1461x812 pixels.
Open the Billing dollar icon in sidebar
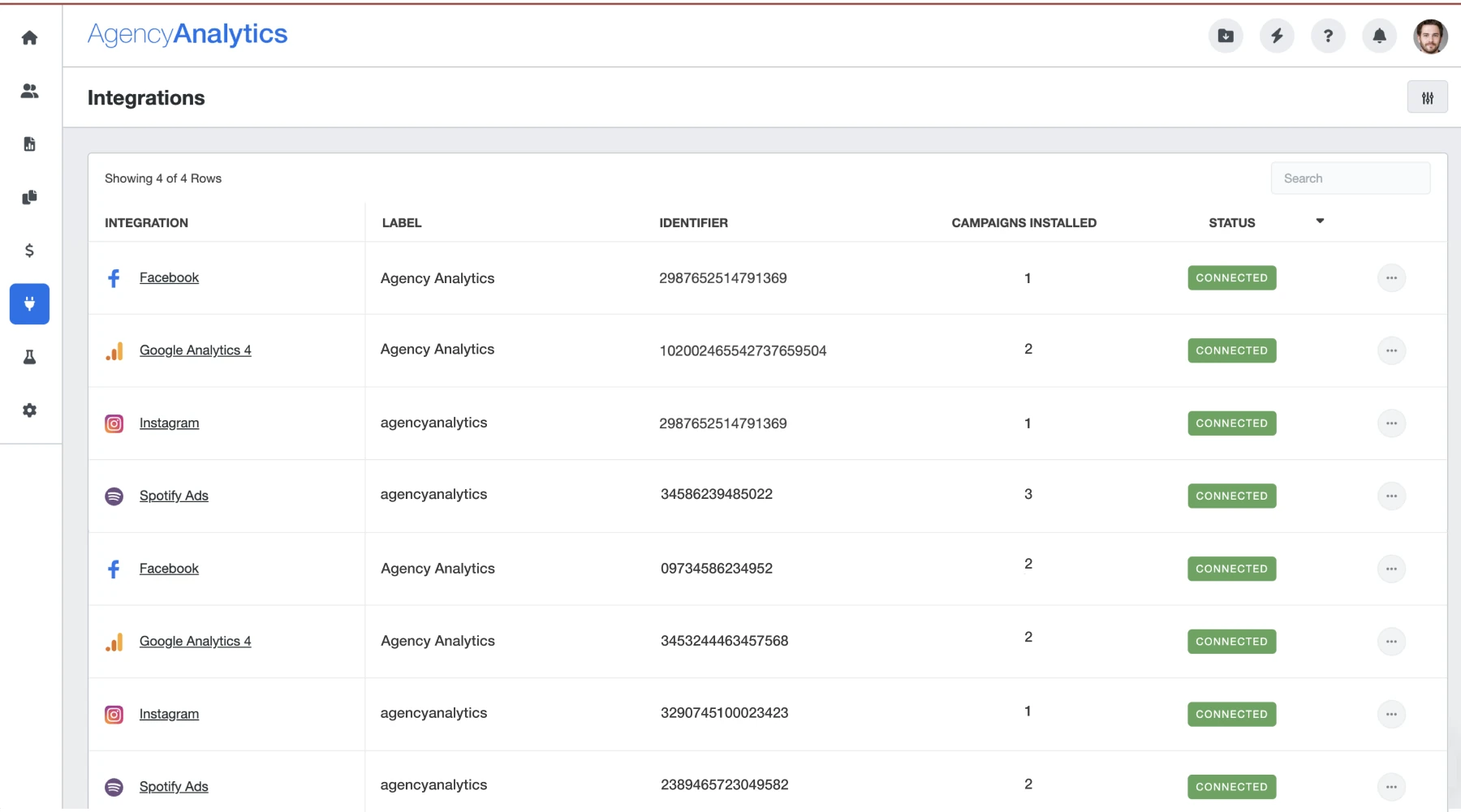click(x=29, y=251)
